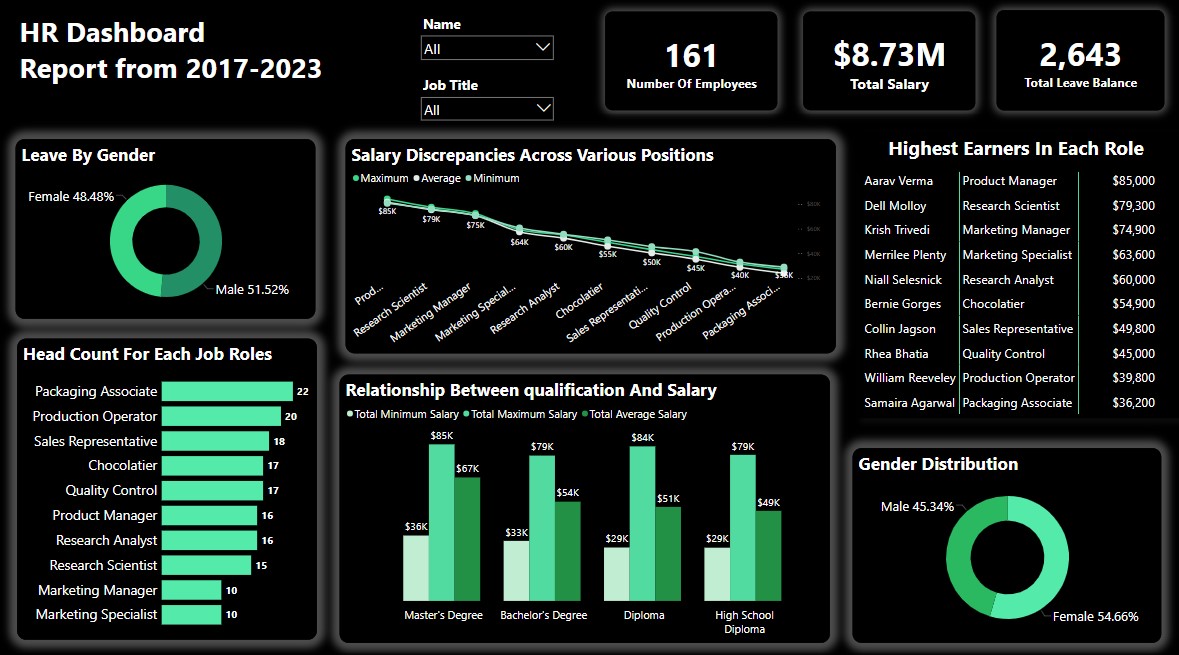Select Aarav Verma in highest earners table
Image resolution: width=1179 pixels, height=655 pixels.
[899, 180]
